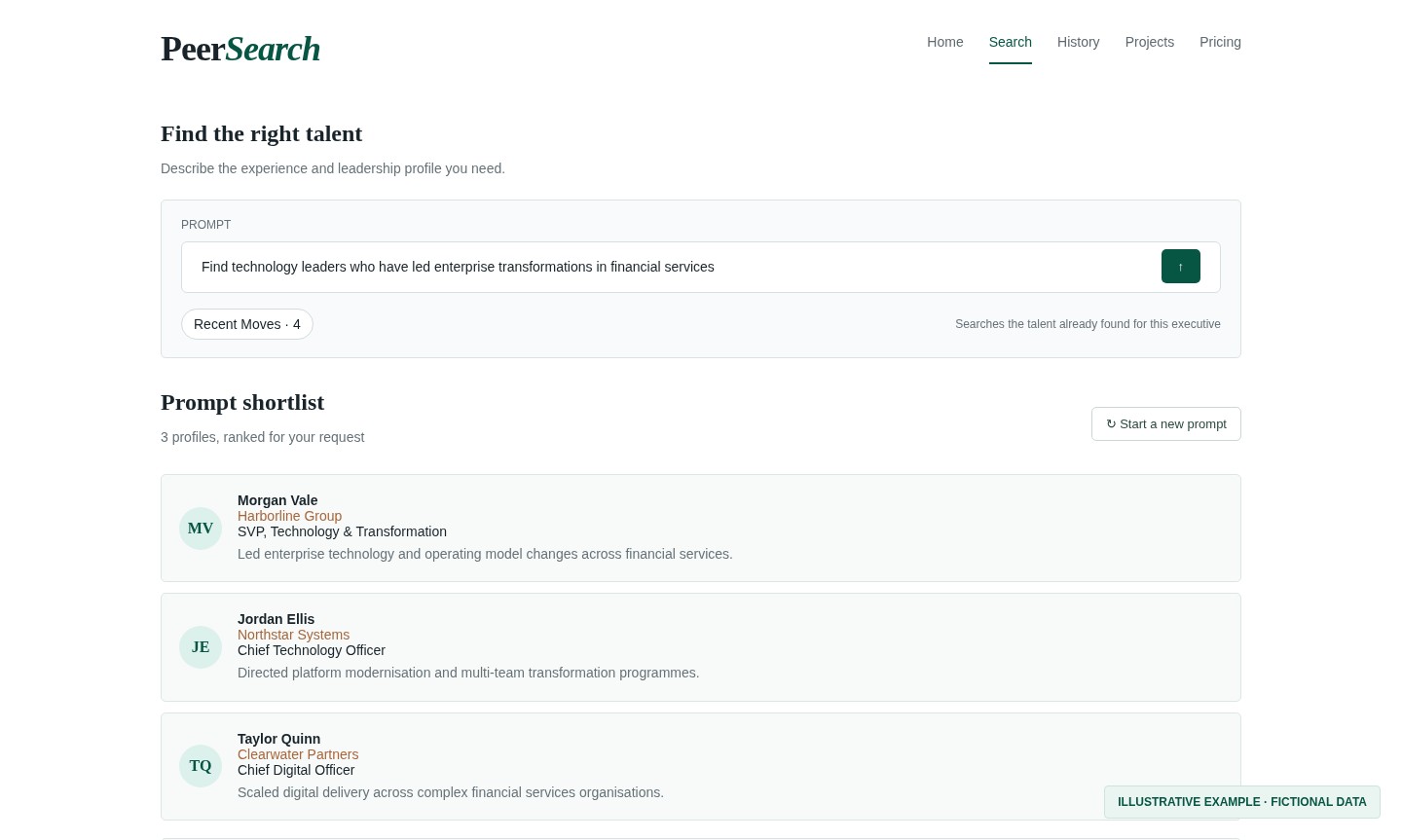Click the PeerSearch logo
This screenshot has height=840, width=1402.
[x=240, y=49]
